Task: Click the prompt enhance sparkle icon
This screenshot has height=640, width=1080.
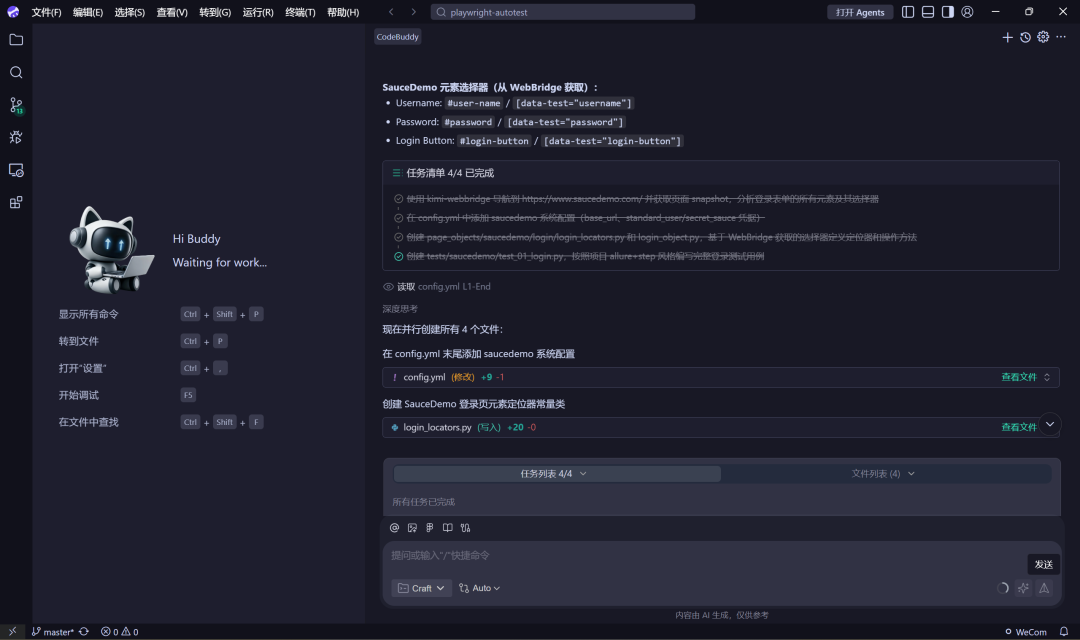Action: pos(1024,588)
